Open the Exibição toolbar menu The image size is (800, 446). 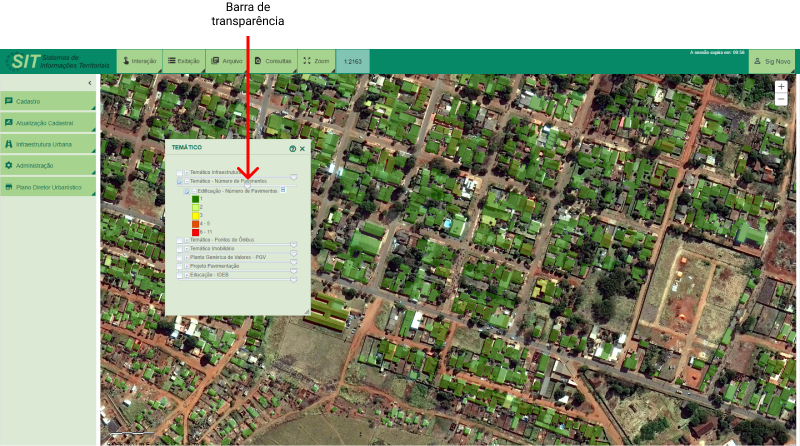[x=183, y=61]
